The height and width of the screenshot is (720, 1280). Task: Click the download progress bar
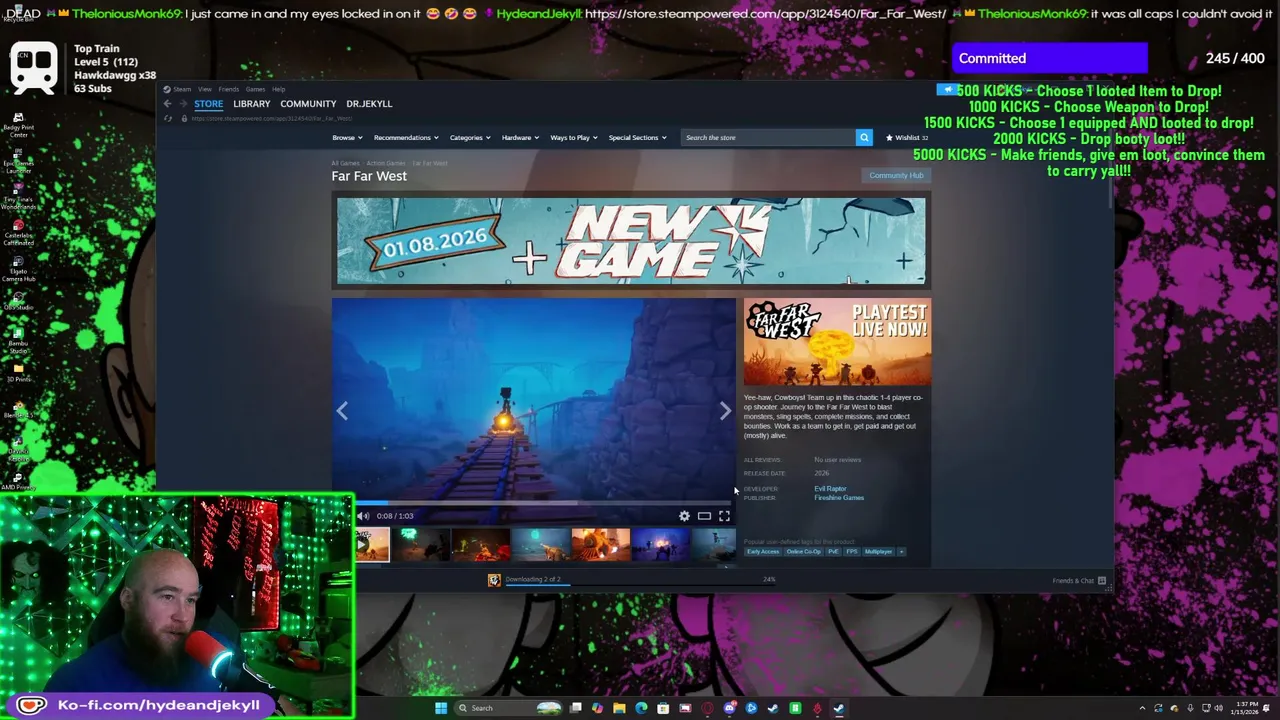[x=640, y=583]
